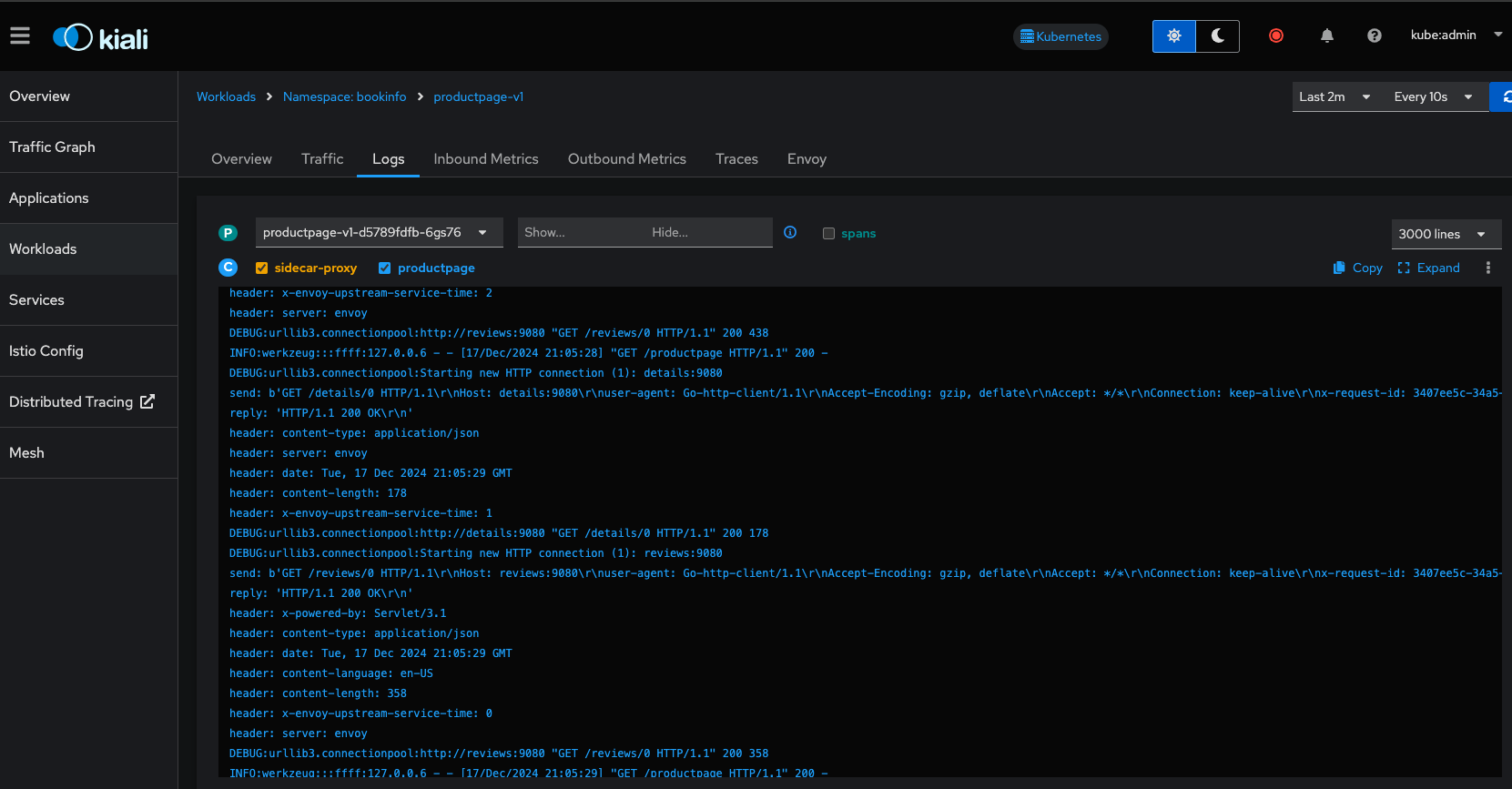This screenshot has height=789, width=1512.
Task: Open the Kubernetes cluster badge
Action: pyautogui.click(x=1060, y=36)
